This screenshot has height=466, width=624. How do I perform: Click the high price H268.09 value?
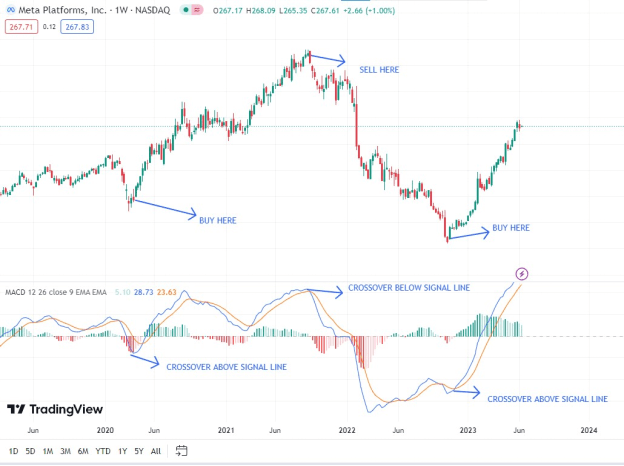point(261,11)
